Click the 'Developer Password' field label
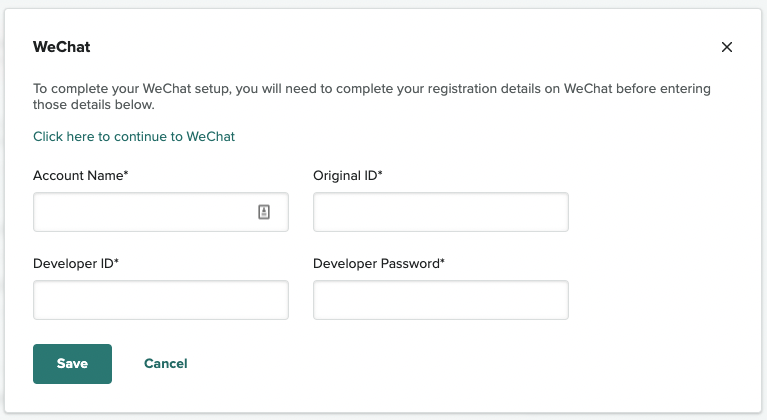This screenshot has width=767, height=420. [x=376, y=264]
